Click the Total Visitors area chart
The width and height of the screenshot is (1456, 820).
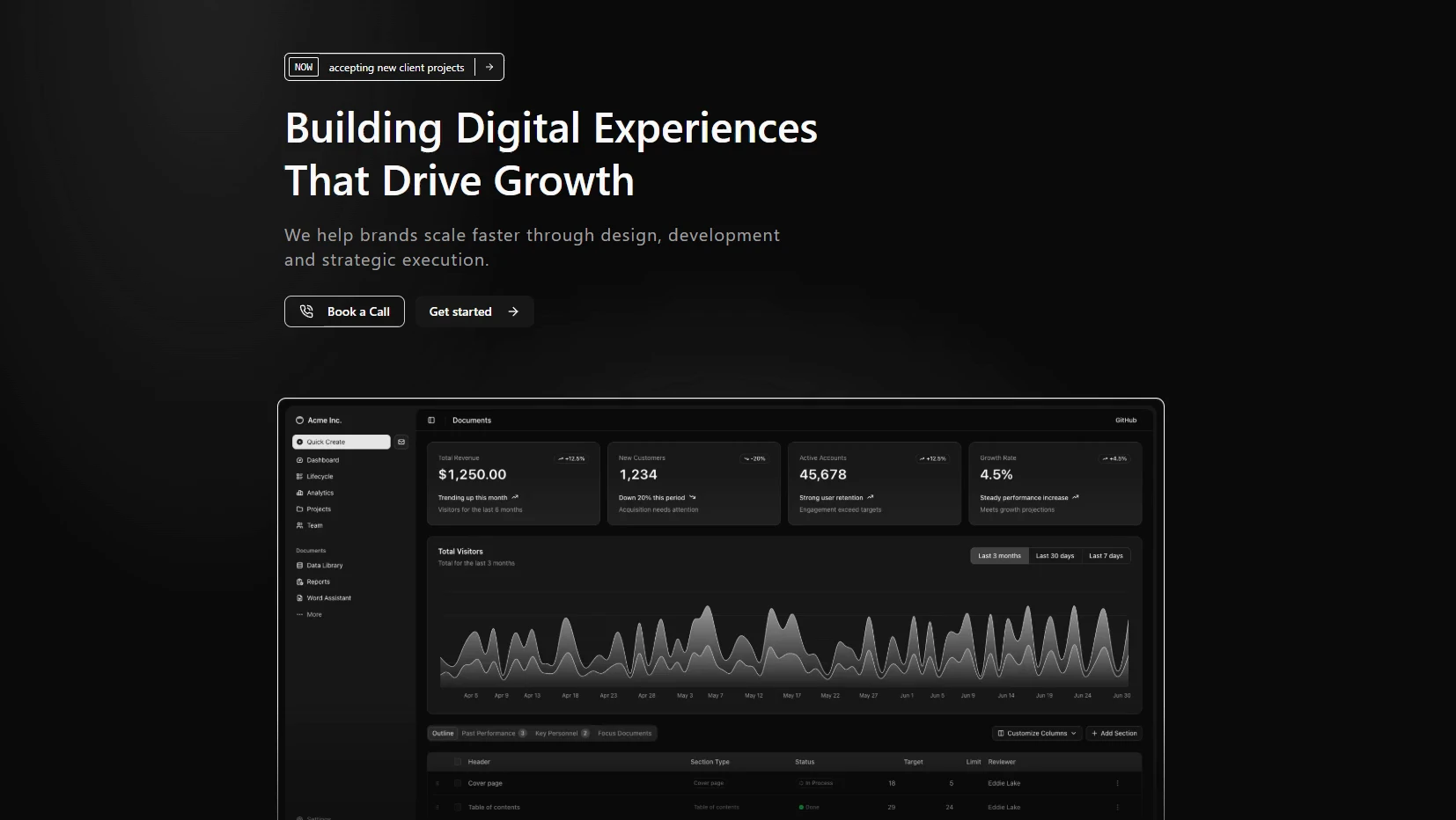[x=783, y=645]
